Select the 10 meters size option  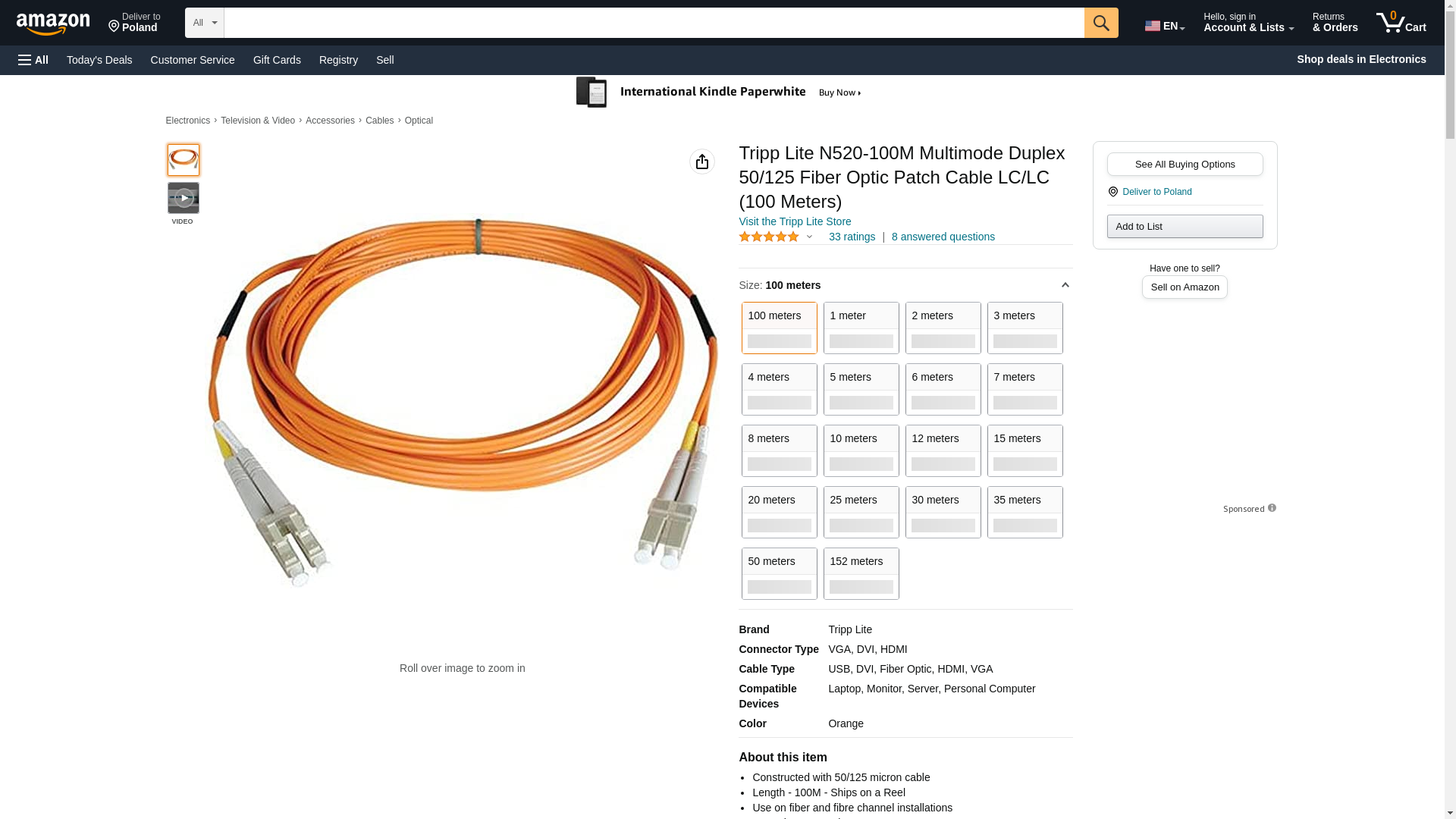click(861, 450)
